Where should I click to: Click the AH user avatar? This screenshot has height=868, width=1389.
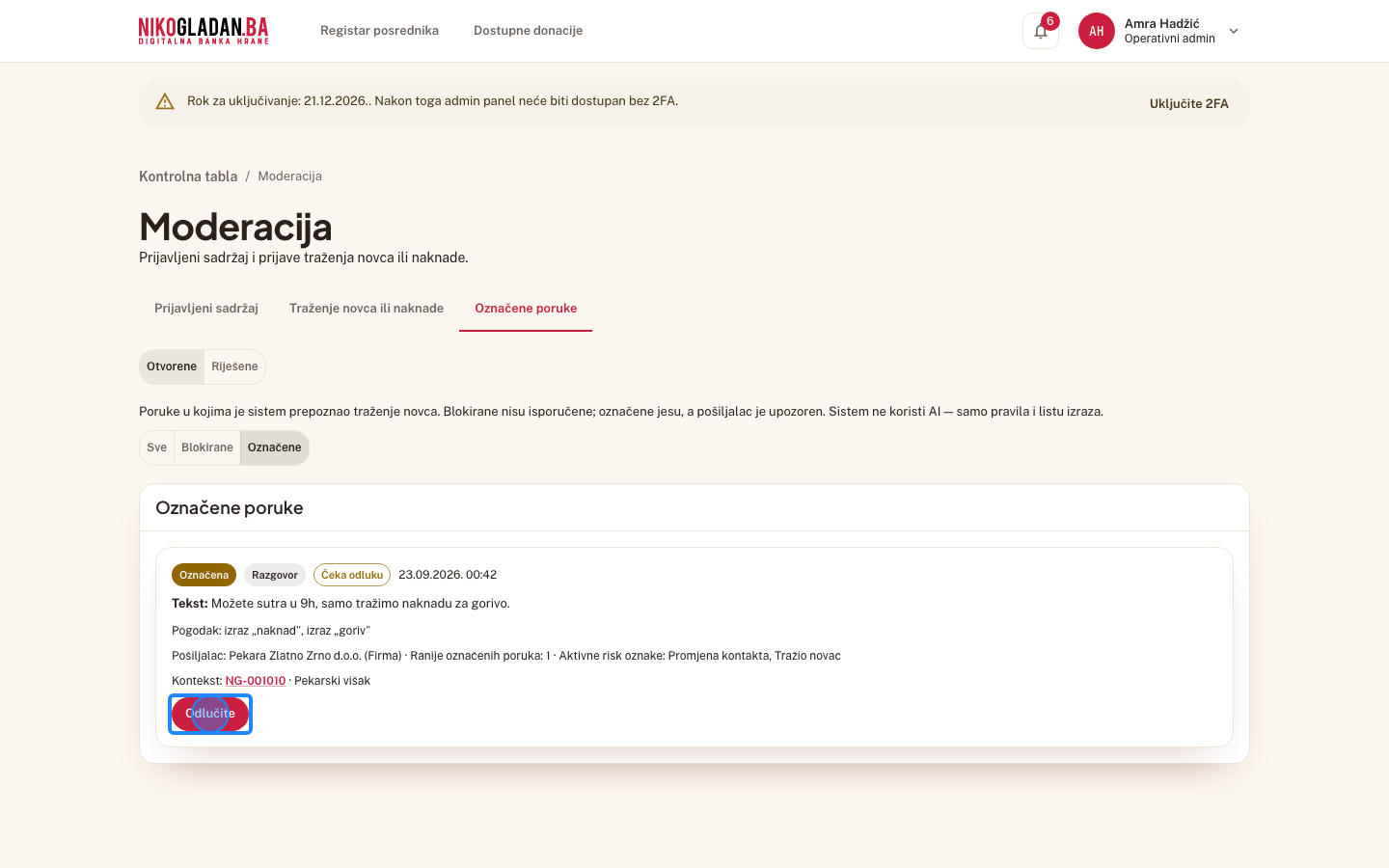[1096, 31]
